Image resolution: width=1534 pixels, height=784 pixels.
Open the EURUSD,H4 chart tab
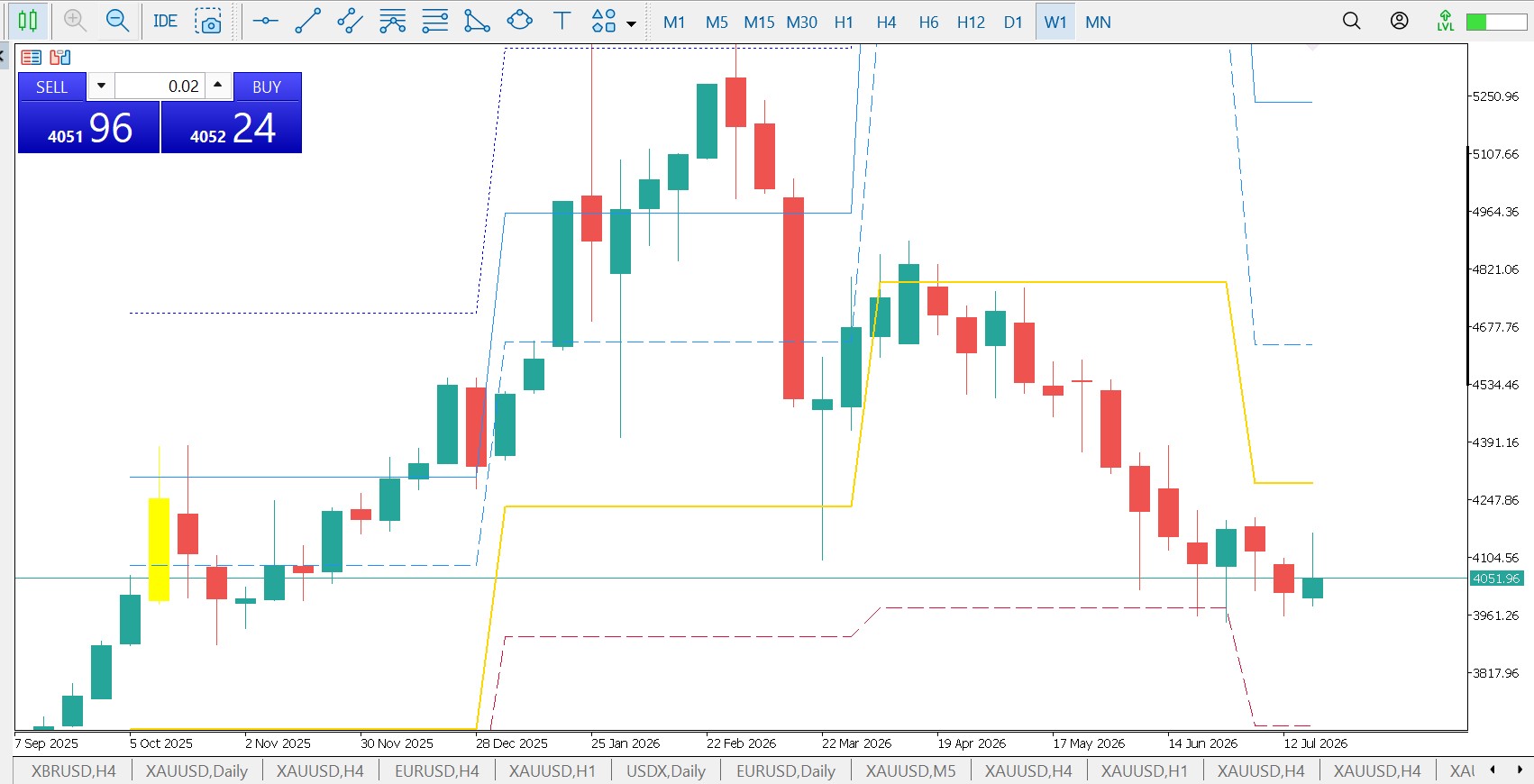point(437,771)
